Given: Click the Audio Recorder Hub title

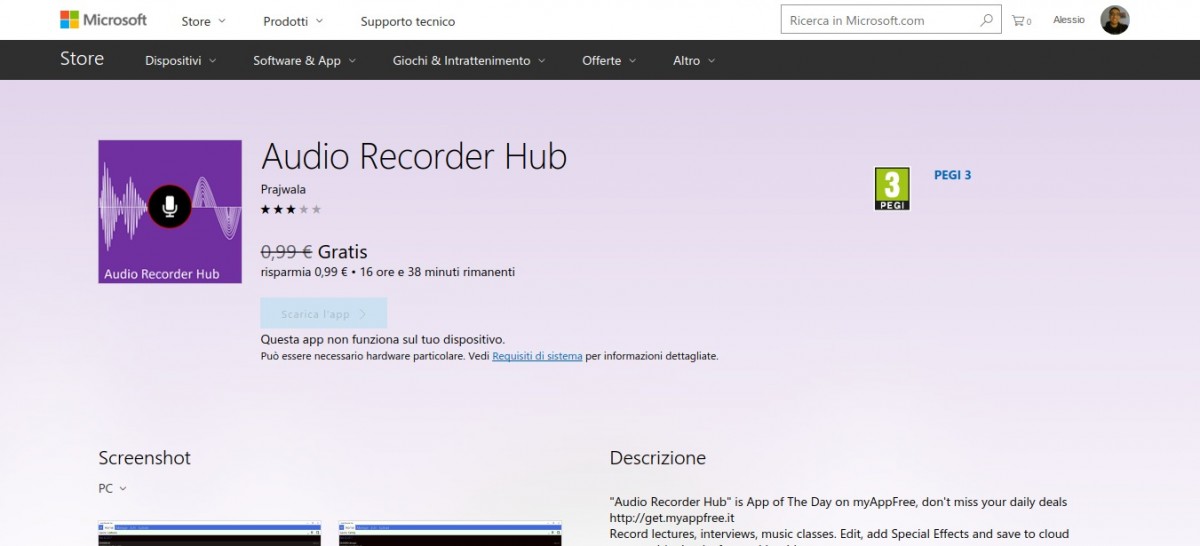Looking at the screenshot, I should (414, 157).
